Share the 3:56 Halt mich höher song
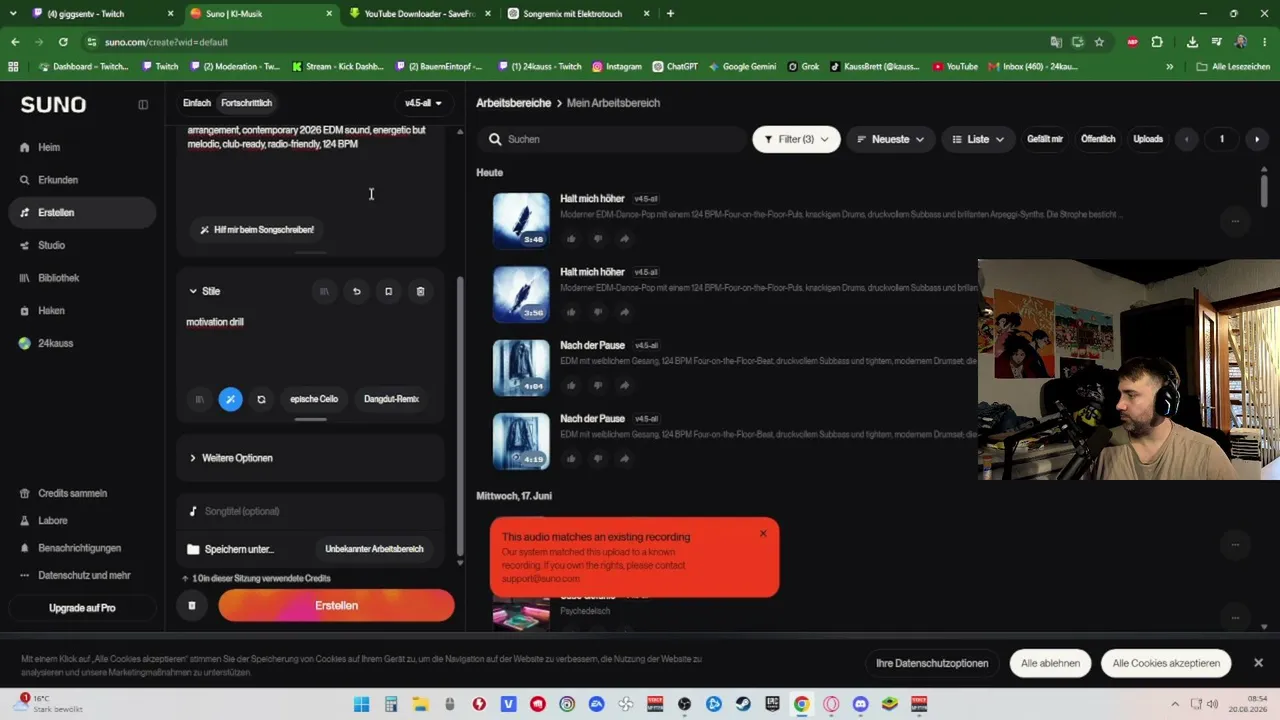Image resolution: width=1280 pixels, height=720 pixels. pos(624,312)
